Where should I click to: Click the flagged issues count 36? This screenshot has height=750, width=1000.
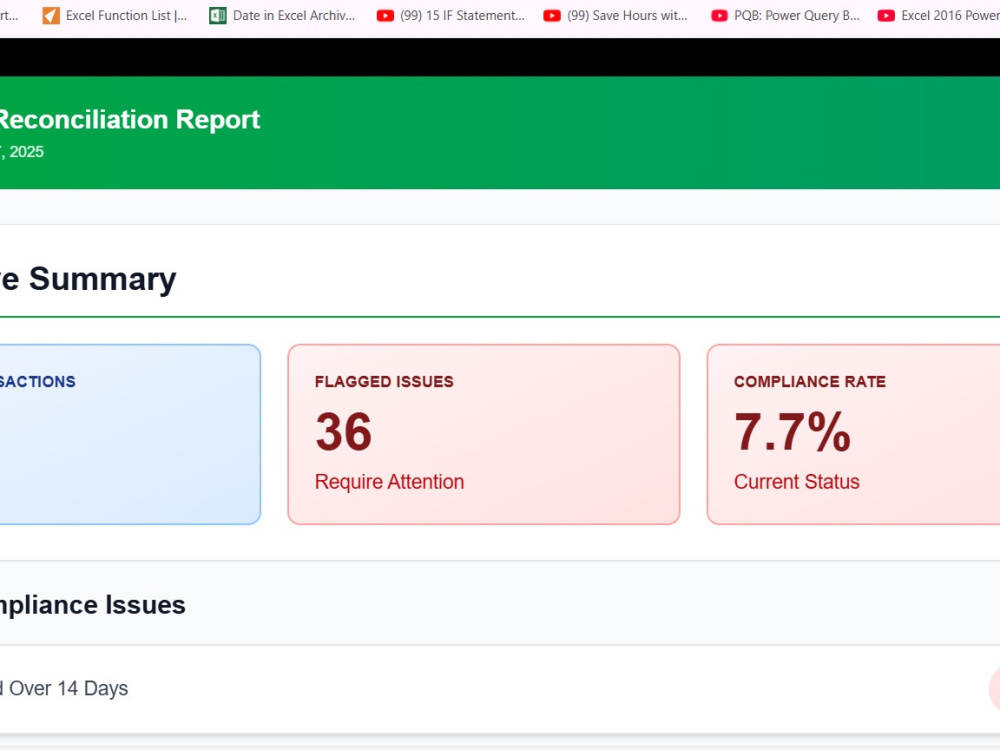pos(344,432)
